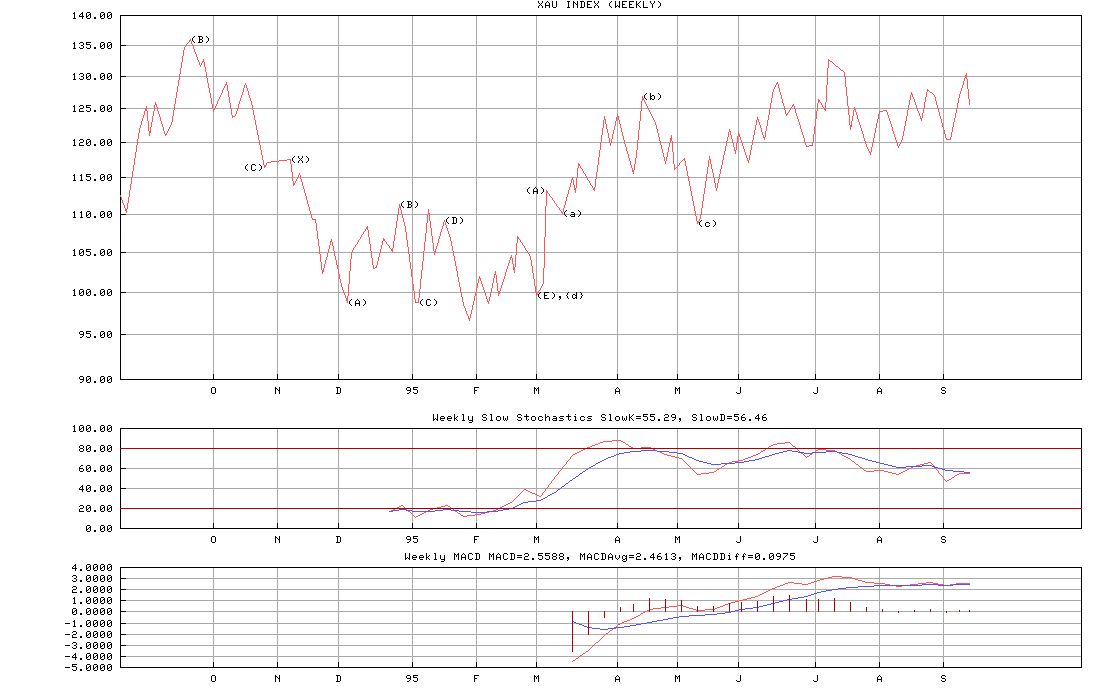
Task: Click the (B) label at the 135 peak
Action: [200, 39]
